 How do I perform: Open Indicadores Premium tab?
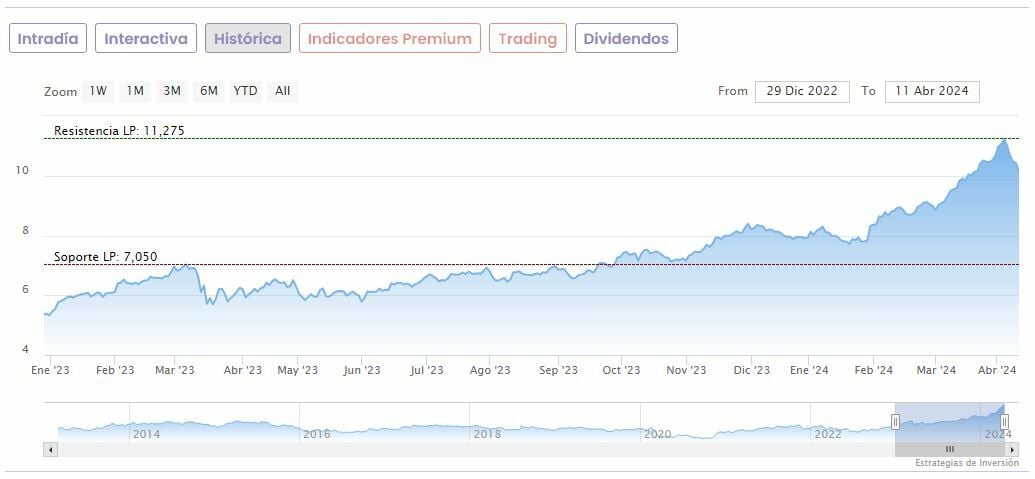click(389, 39)
